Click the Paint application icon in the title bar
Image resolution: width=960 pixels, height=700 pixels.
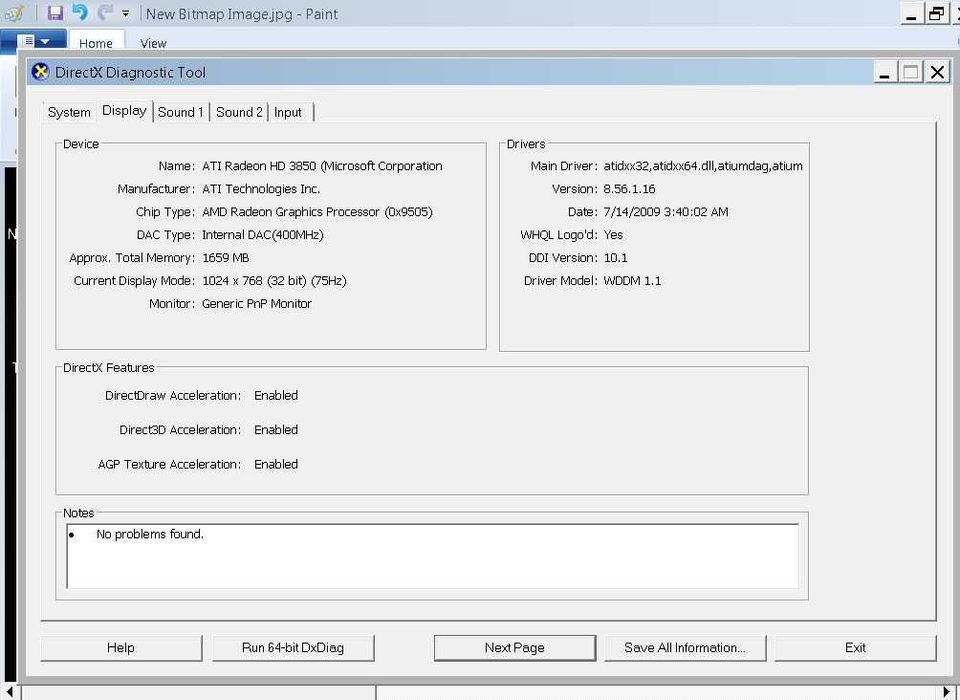click(15, 13)
